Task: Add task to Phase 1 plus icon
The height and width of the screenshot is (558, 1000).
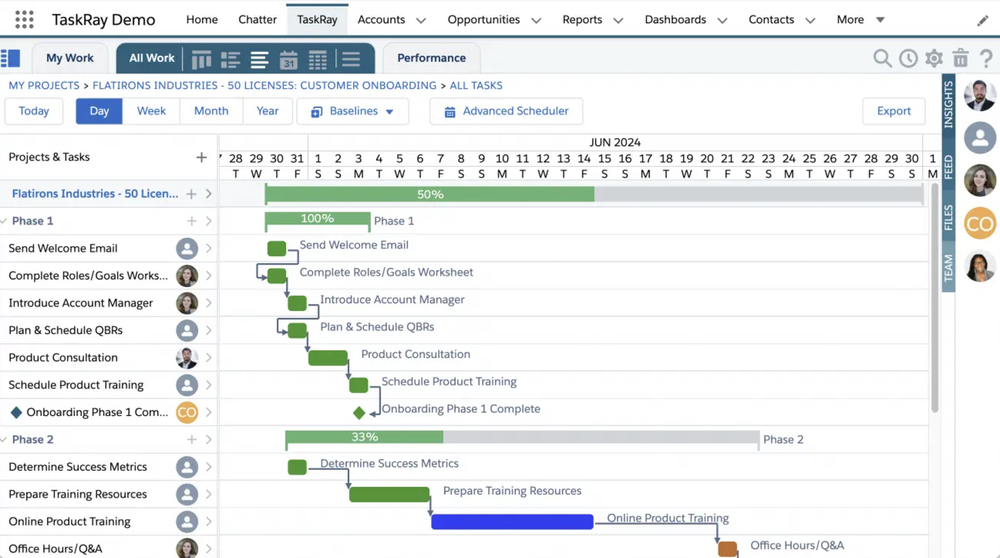Action: (191, 221)
